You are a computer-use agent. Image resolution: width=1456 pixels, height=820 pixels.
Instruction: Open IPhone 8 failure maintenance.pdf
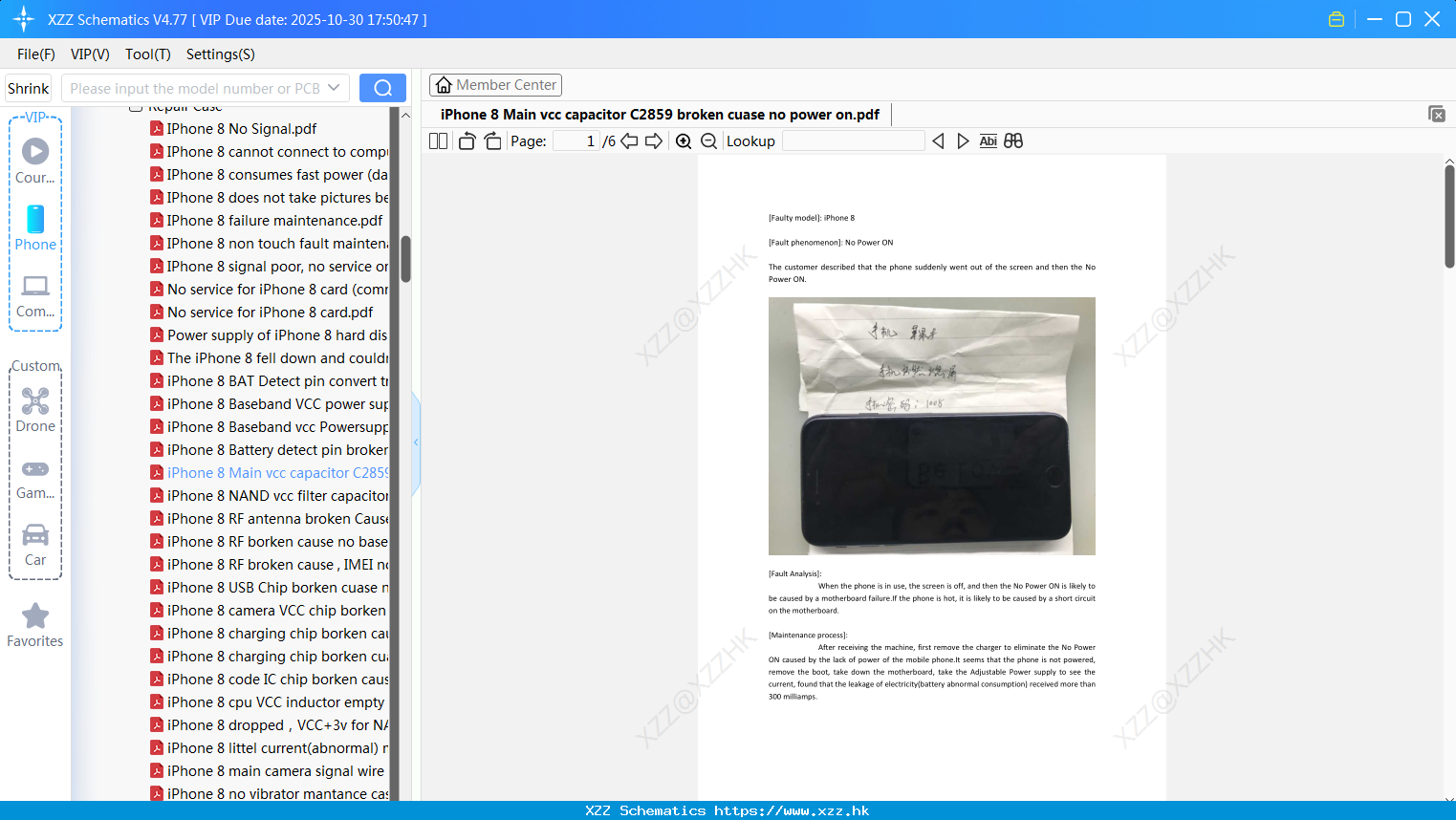click(x=267, y=221)
